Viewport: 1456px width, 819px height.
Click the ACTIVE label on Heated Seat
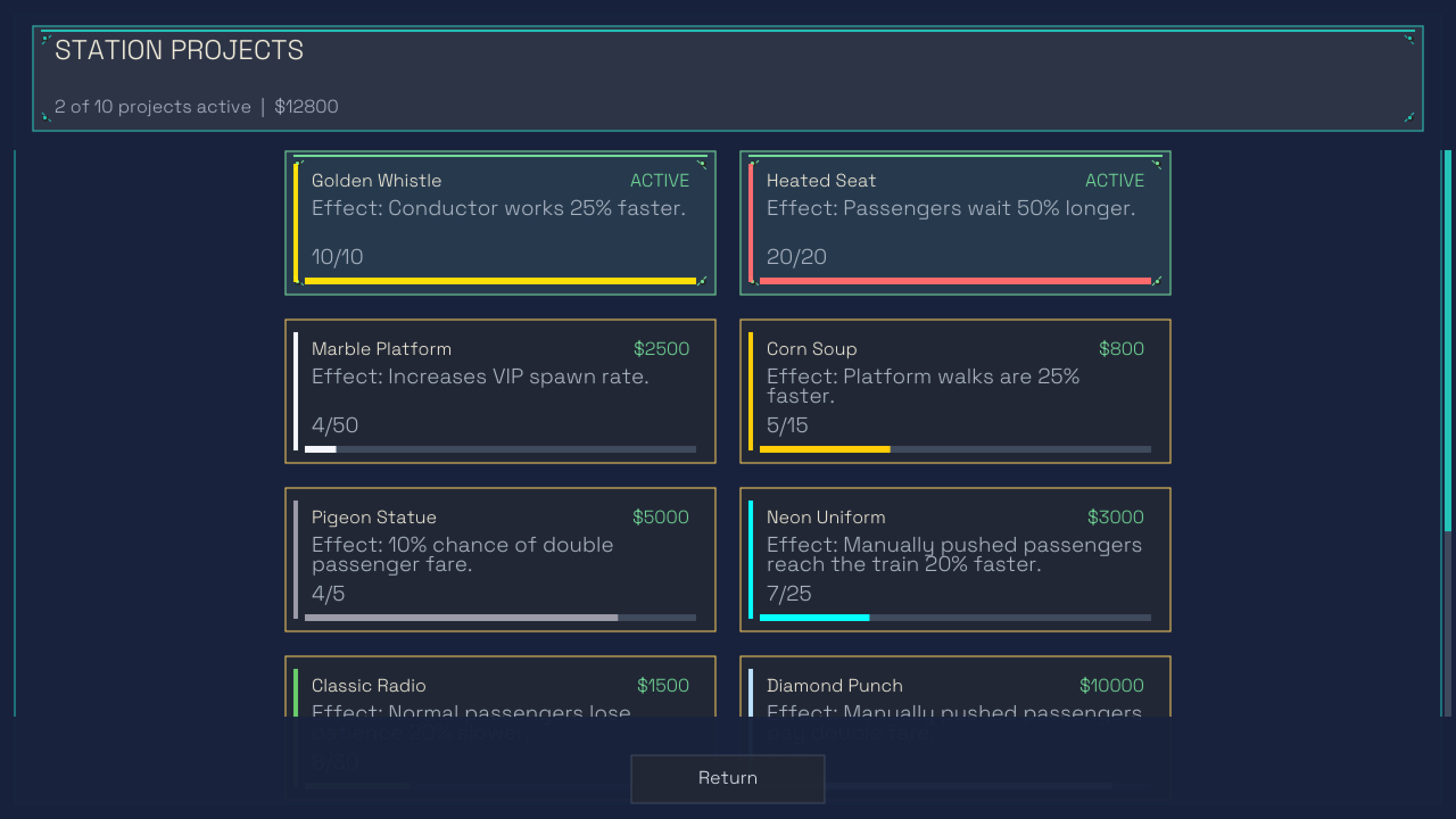point(1115,180)
